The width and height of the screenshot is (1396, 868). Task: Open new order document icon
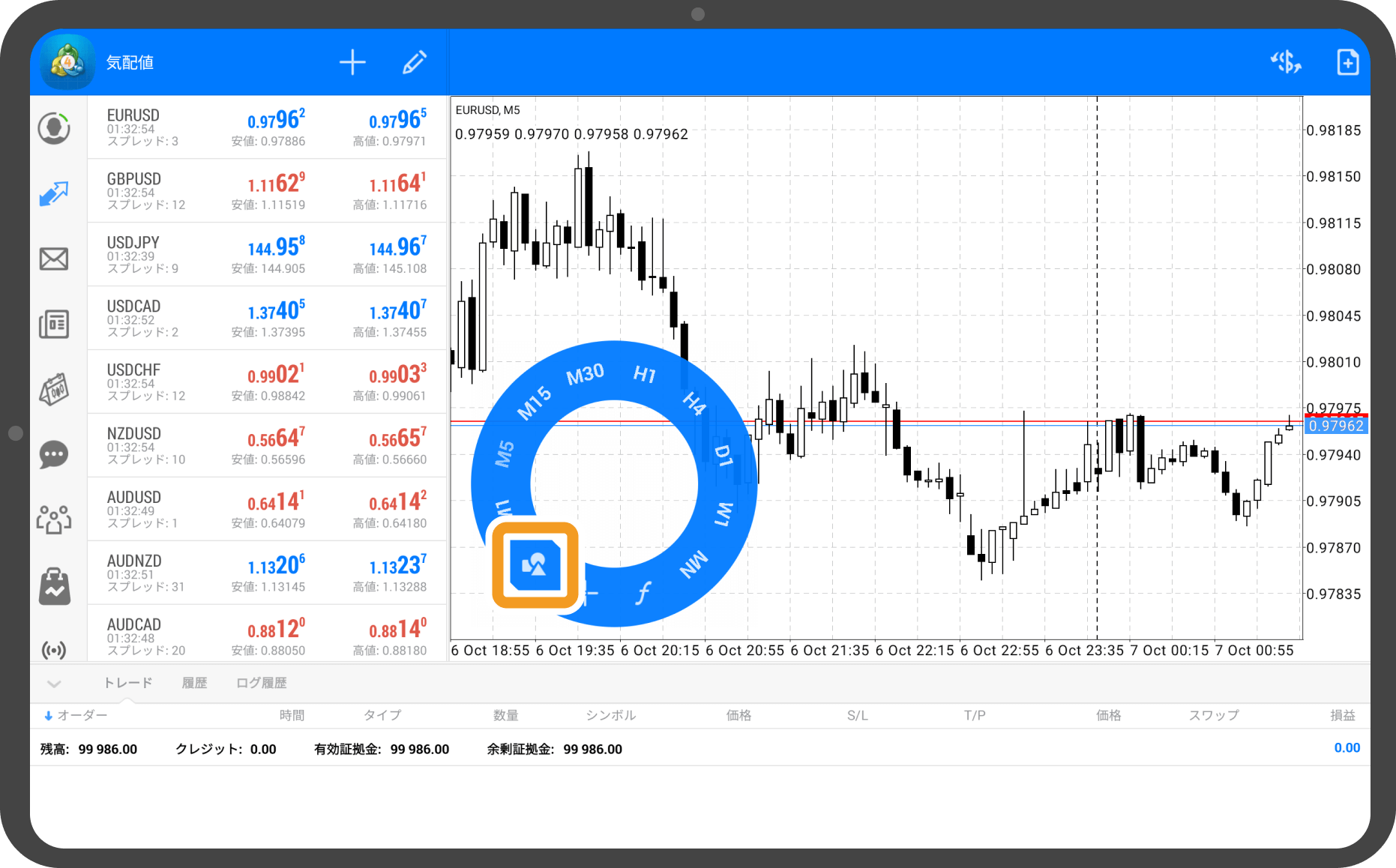coord(1347,63)
